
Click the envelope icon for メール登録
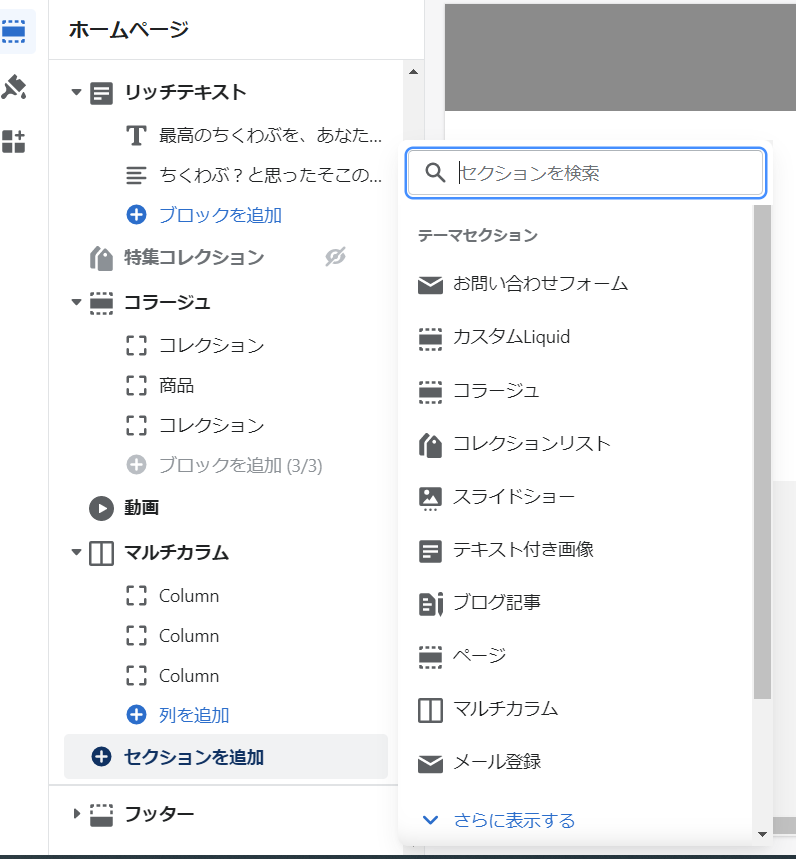(430, 764)
